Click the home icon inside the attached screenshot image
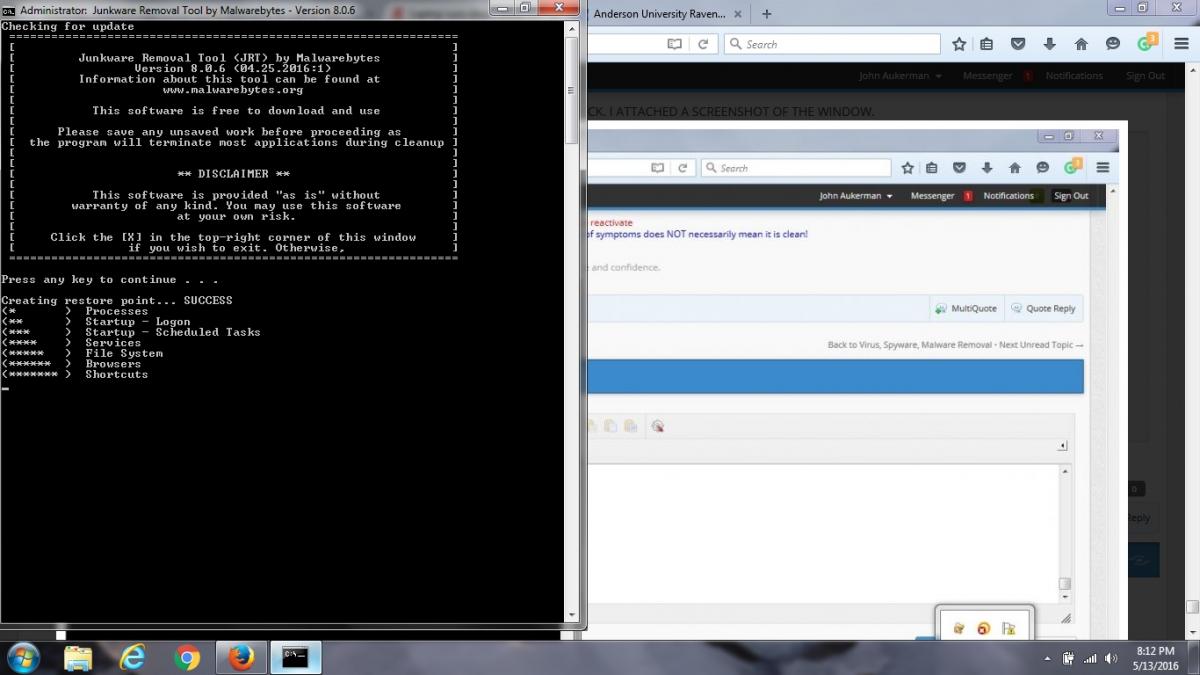Viewport: 1200px width, 675px height. (x=1015, y=168)
